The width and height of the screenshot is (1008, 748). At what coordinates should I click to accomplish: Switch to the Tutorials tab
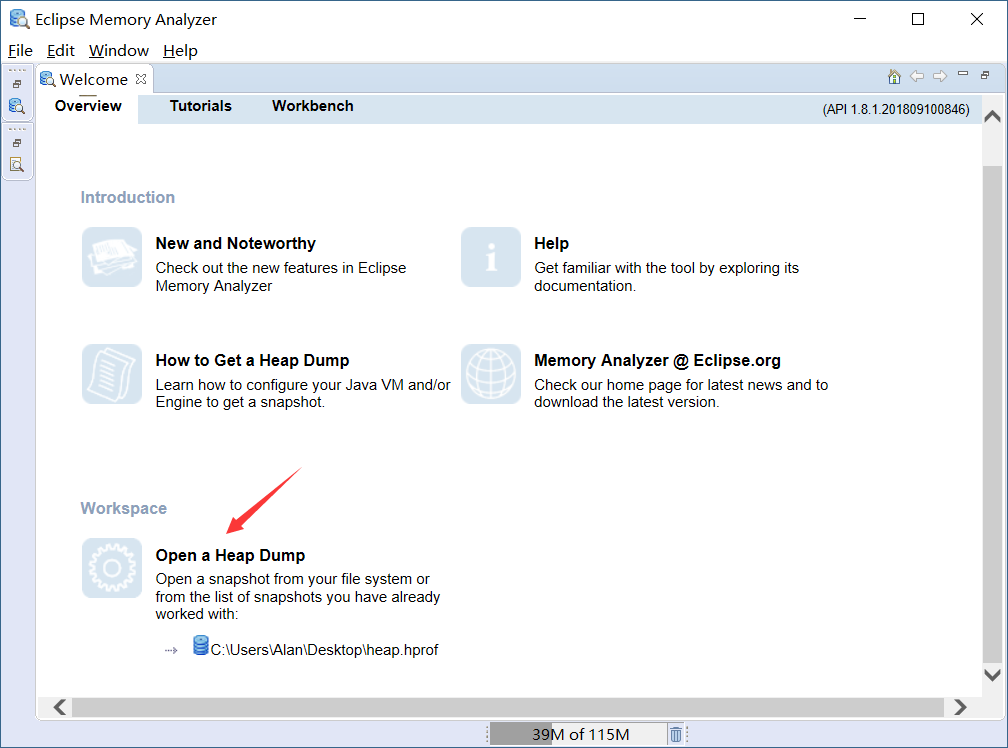[201, 106]
